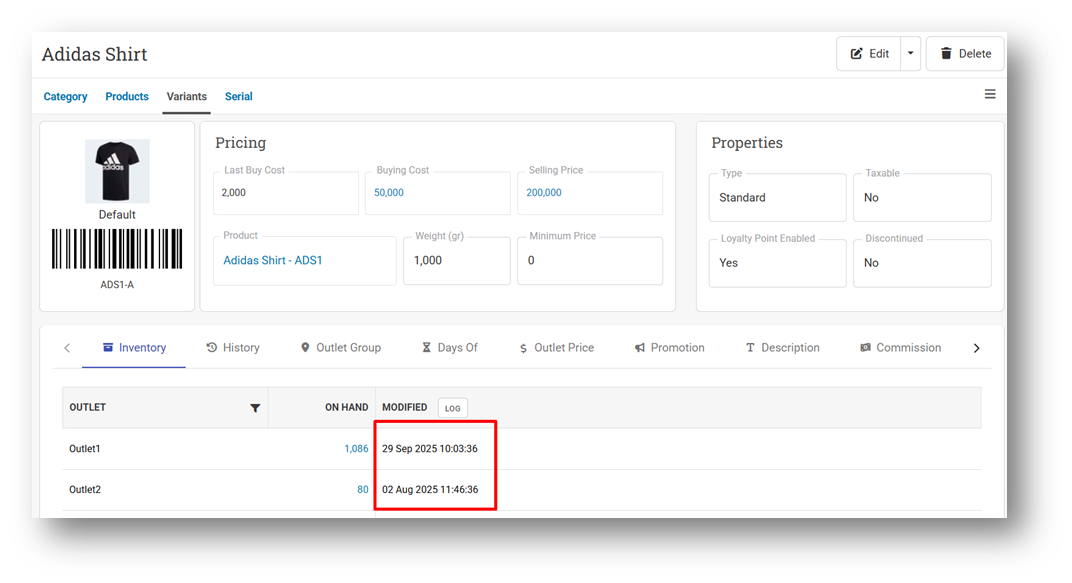The image size is (1072, 583).
Task: Click the MODIFIED column header
Action: 405,407
